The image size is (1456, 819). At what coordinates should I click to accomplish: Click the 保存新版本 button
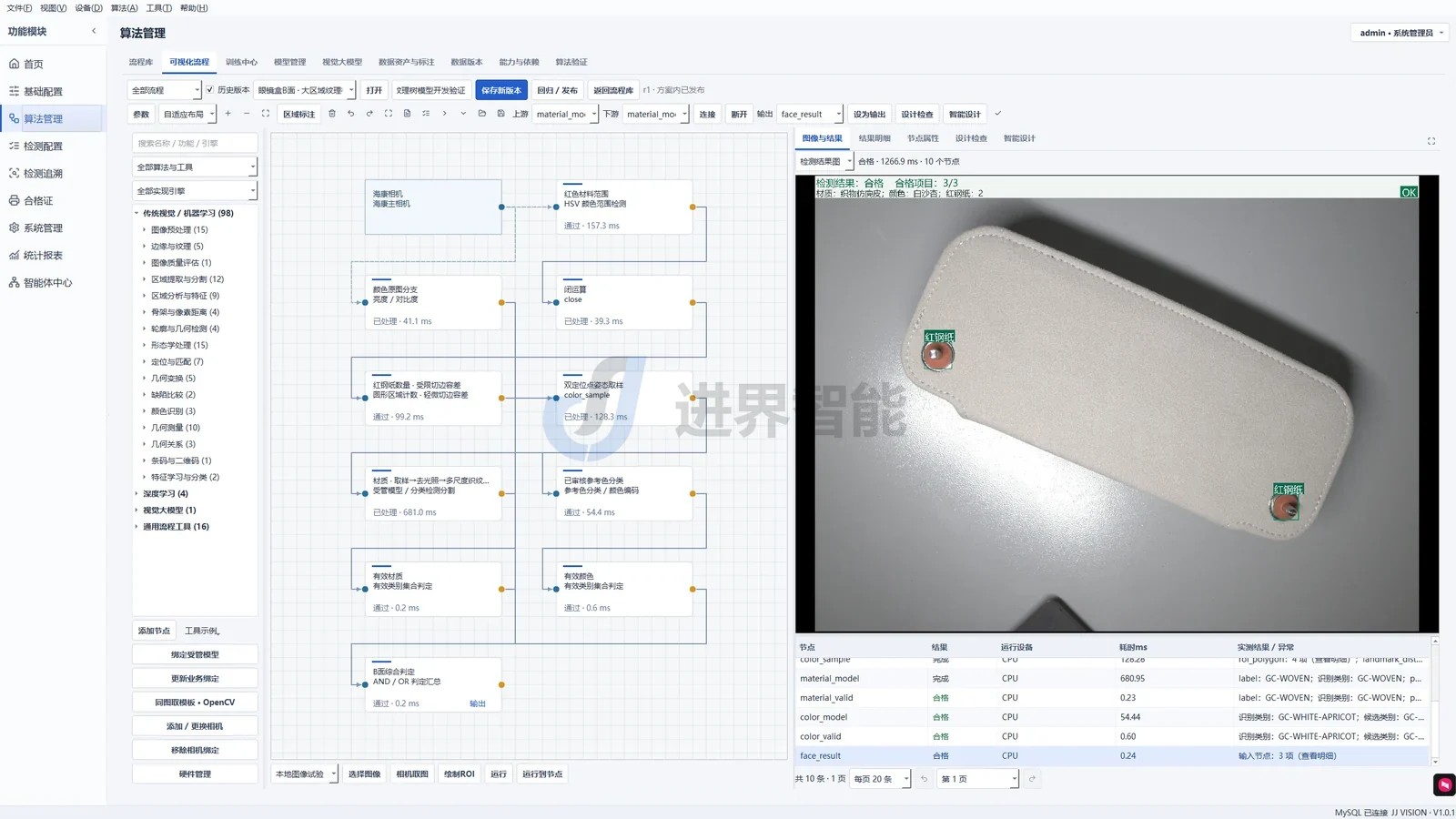[501, 90]
